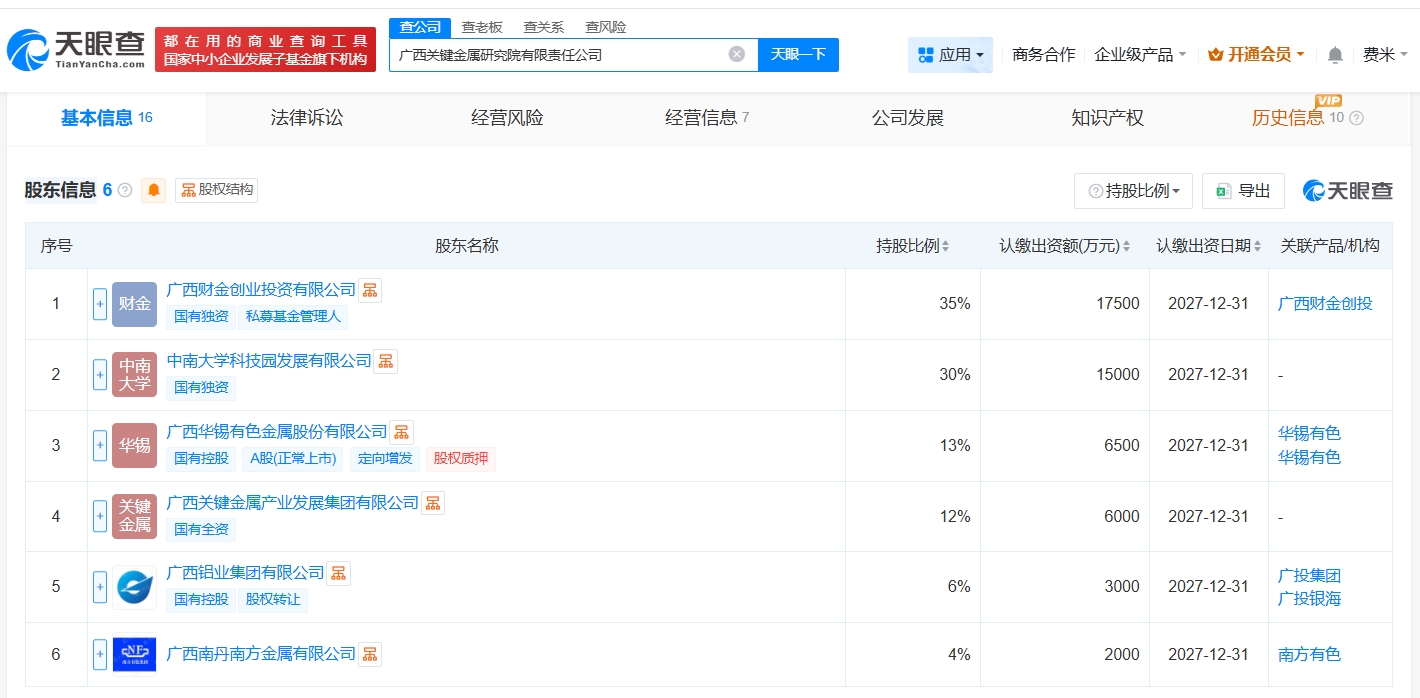Expand row 1 shareholder with plus button
Image resolution: width=1420 pixels, height=698 pixels.
pyautogui.click(x=100, y=304)
